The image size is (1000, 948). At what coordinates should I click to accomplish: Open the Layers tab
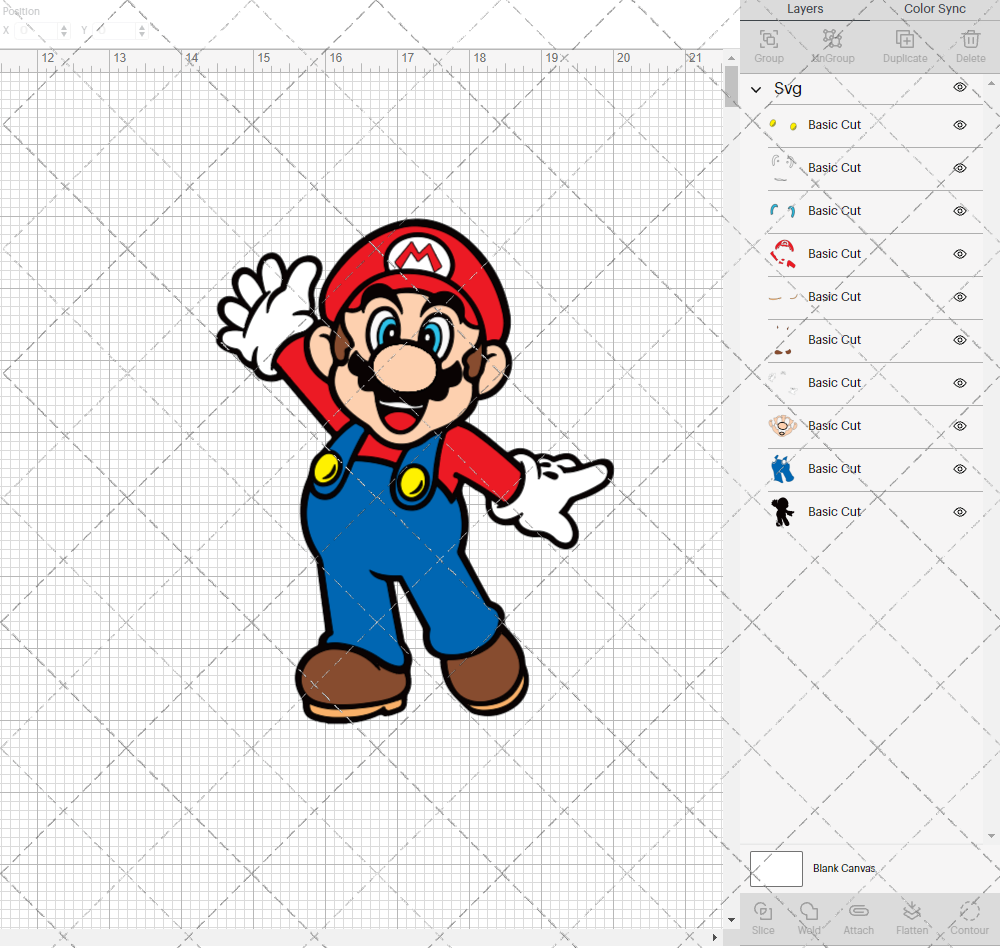[x=804, y=9]
